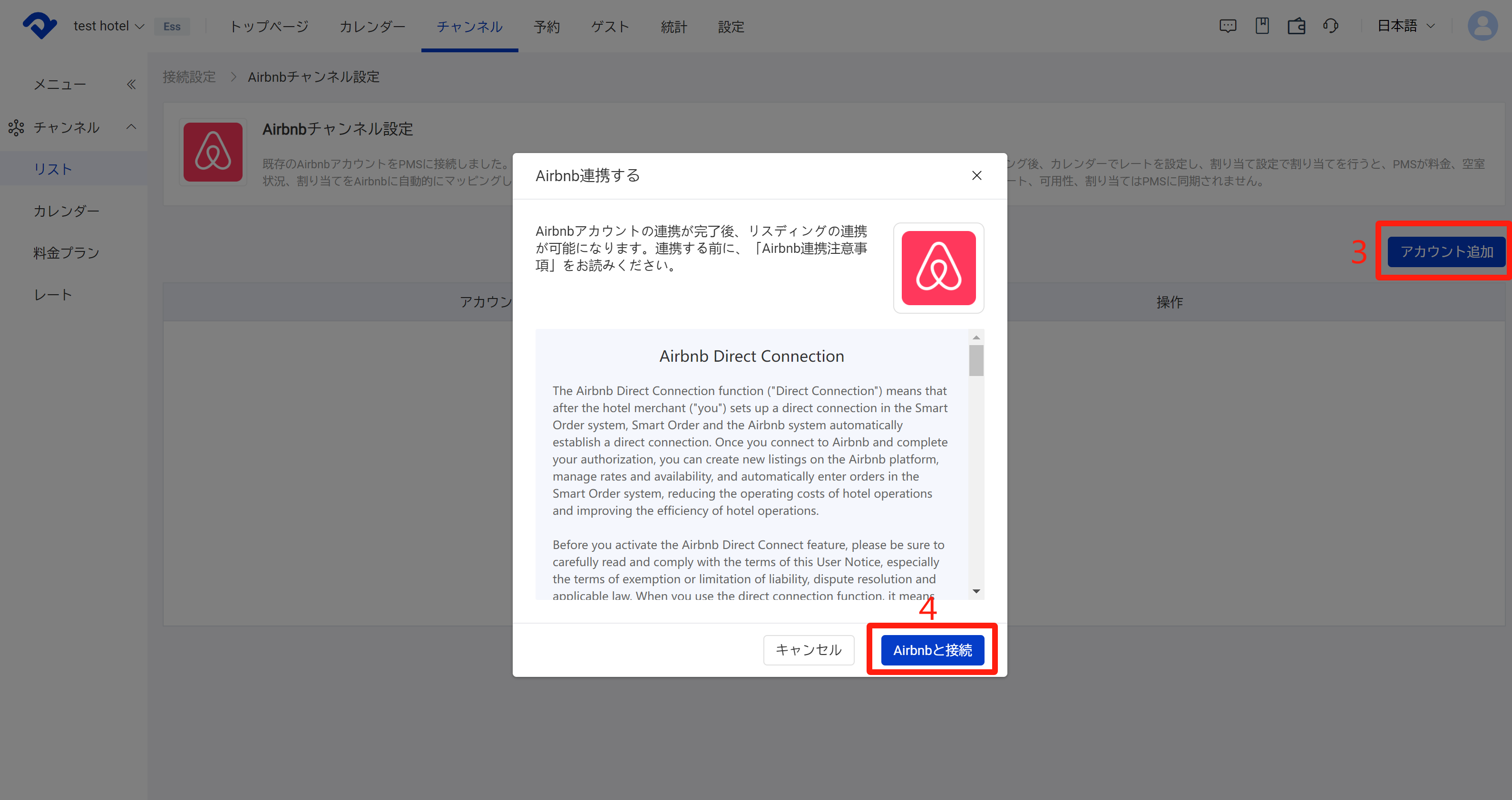Image resolution: width=1512 pixels, height=800 pixels.
Task: Click the Airbnbチャンネル設定 card title
Action: [338, 129]
